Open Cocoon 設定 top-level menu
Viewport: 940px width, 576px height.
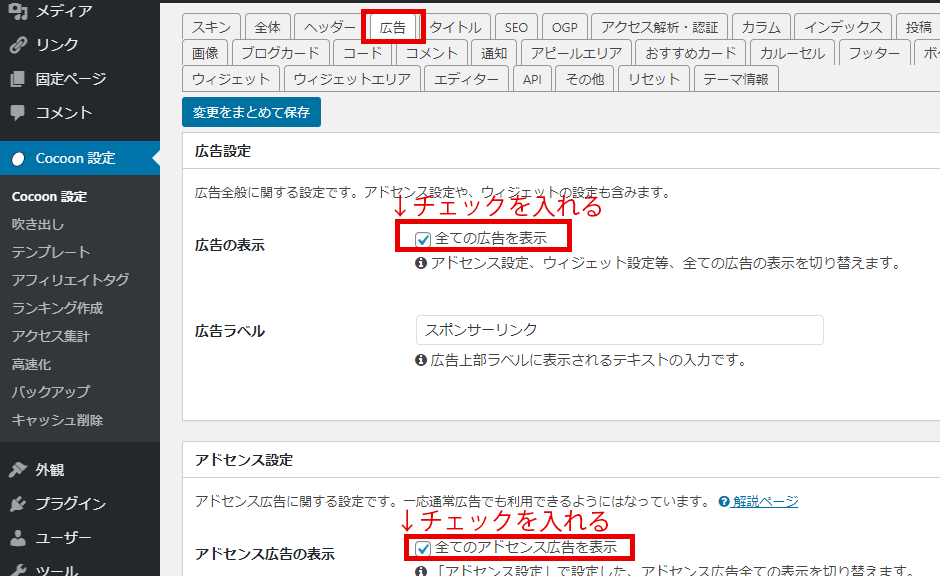pyautogui.click(x=80, y=158)
